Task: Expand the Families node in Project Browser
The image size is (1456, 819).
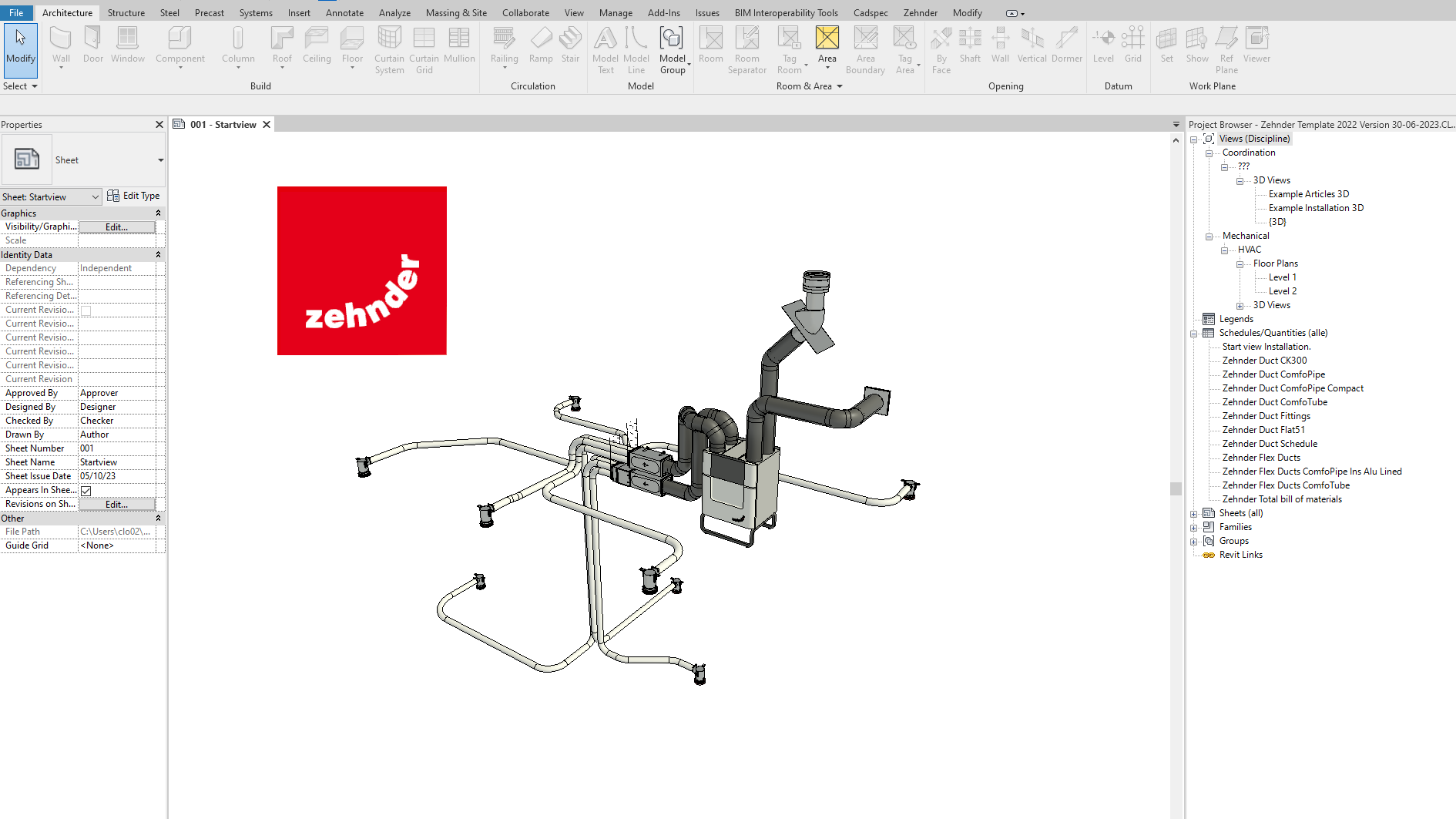Action: click(1194, 528)
